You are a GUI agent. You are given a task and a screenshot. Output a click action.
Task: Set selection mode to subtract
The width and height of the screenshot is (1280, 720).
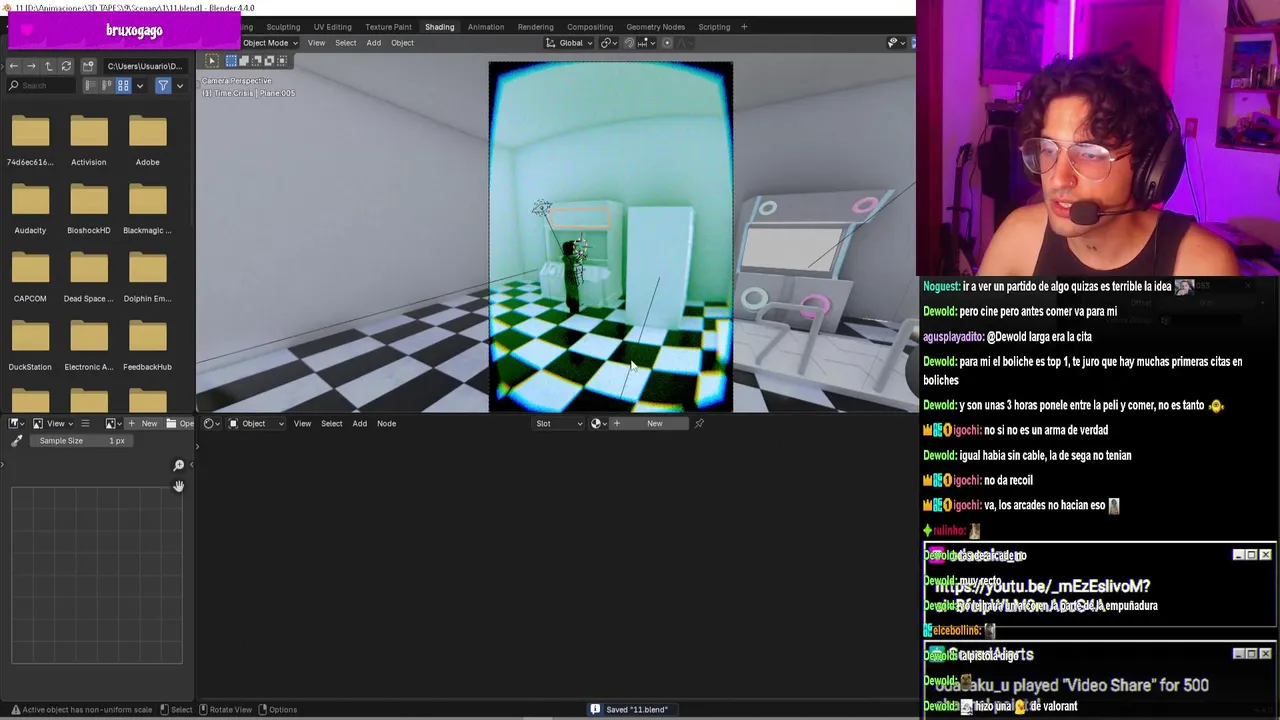coord(256,61)
